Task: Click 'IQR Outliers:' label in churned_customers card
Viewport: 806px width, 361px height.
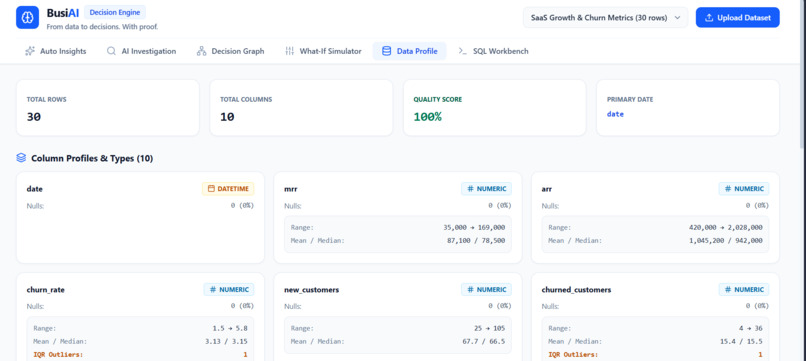Action: click(x=573, y=354)
